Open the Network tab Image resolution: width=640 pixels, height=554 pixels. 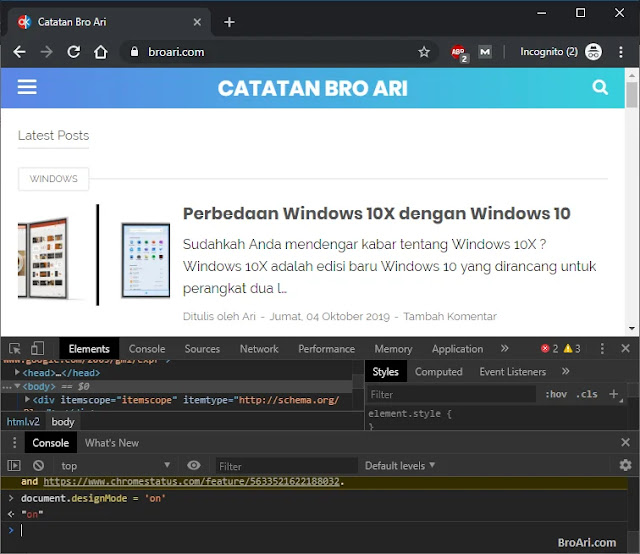click(x=259, y=349)
